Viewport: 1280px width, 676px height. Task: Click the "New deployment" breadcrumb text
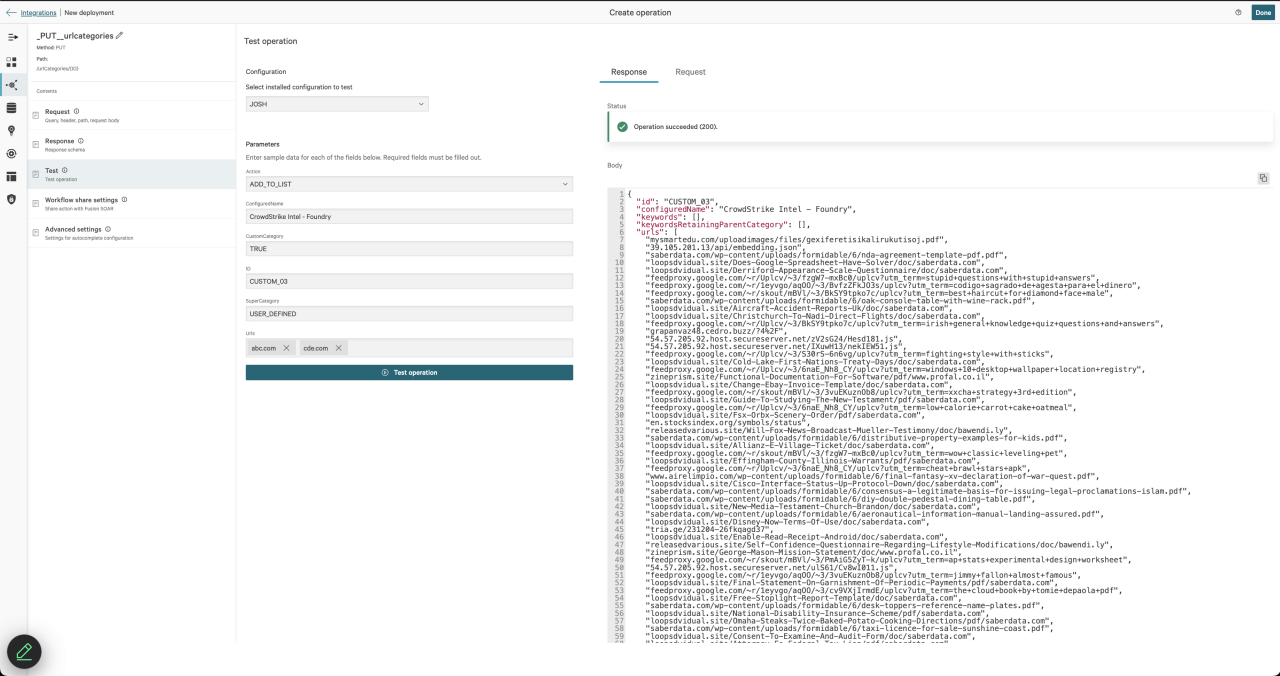point(89,13)
